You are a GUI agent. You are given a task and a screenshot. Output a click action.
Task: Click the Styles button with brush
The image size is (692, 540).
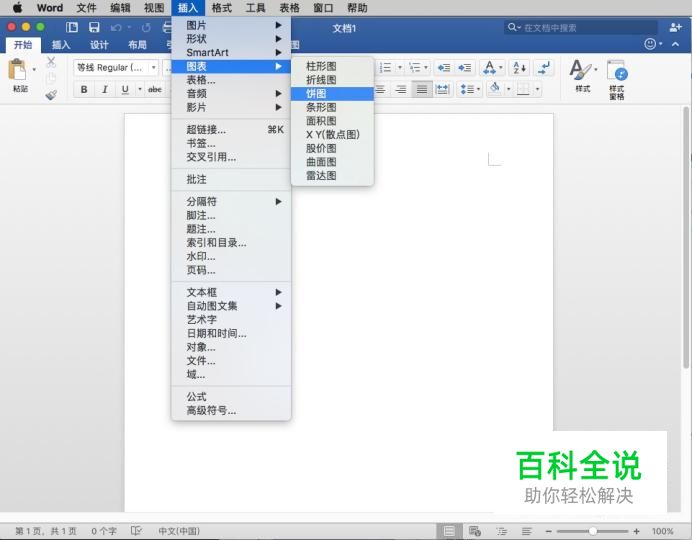click(582, 75)
